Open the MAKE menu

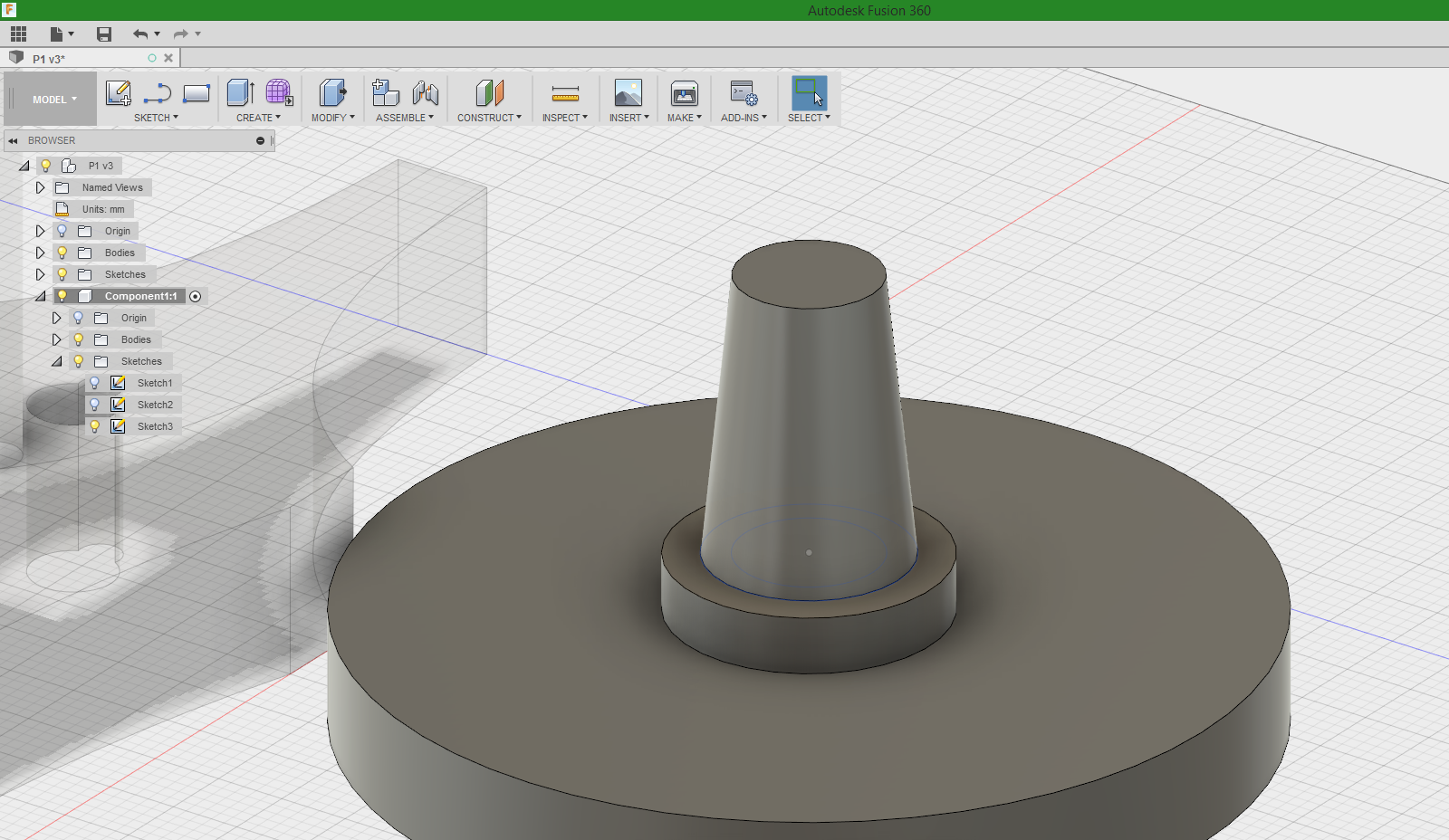coord(684,118)
